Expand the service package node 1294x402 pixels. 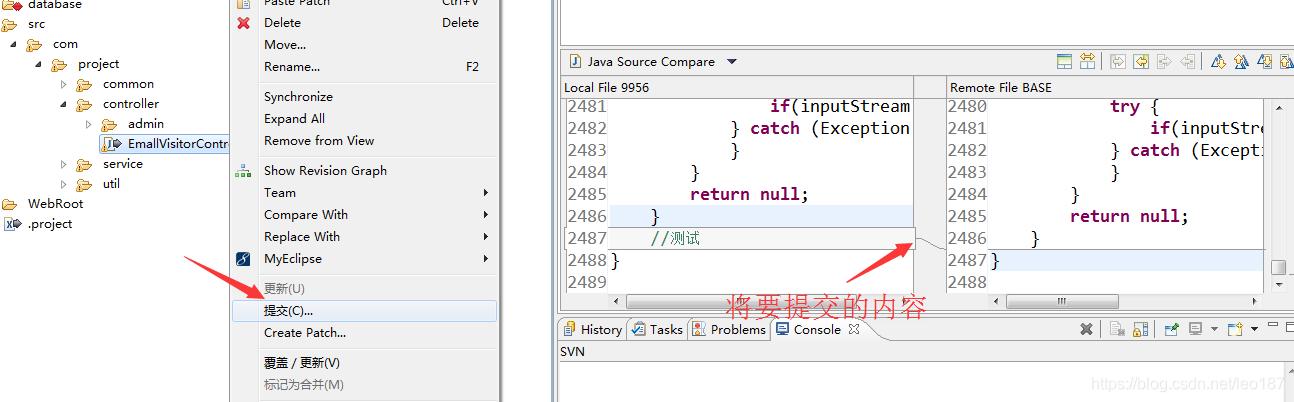point(63,164)
